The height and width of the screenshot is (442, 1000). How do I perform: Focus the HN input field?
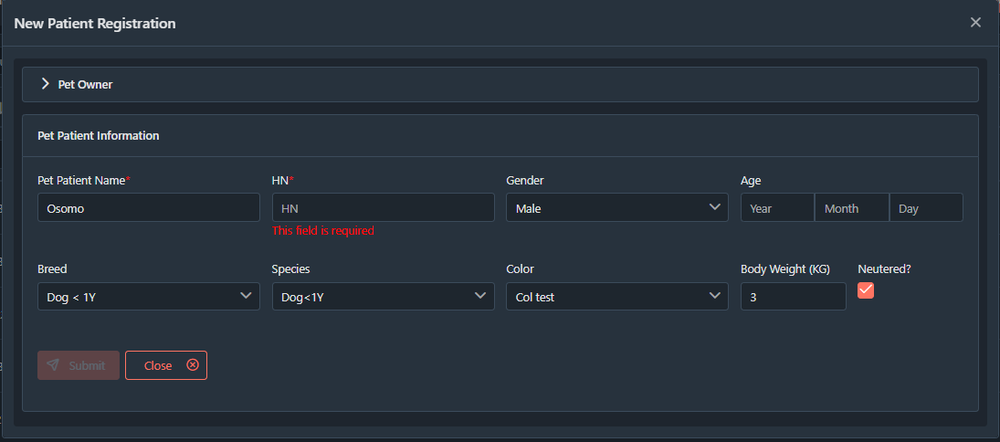click(x=383, y=208)
